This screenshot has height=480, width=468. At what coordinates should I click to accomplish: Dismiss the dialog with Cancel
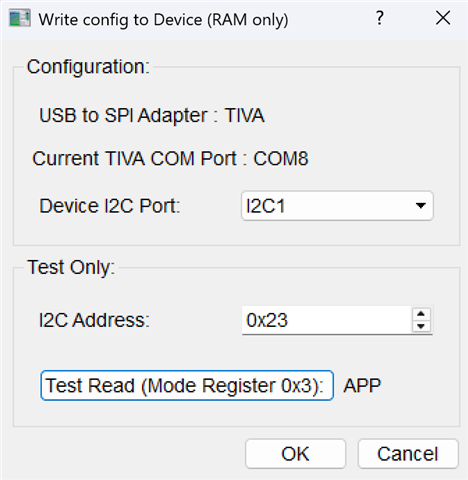pyautogui.click(x=408, y=454)
